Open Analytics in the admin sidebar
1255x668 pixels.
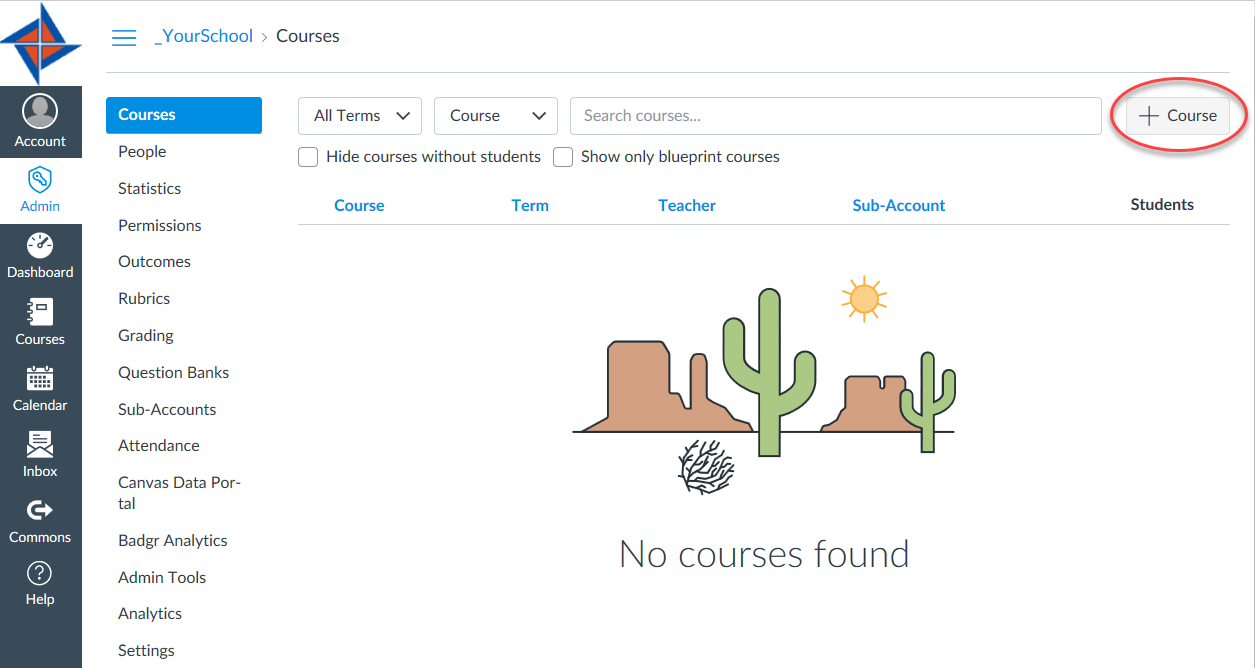(x=150, y=614)
